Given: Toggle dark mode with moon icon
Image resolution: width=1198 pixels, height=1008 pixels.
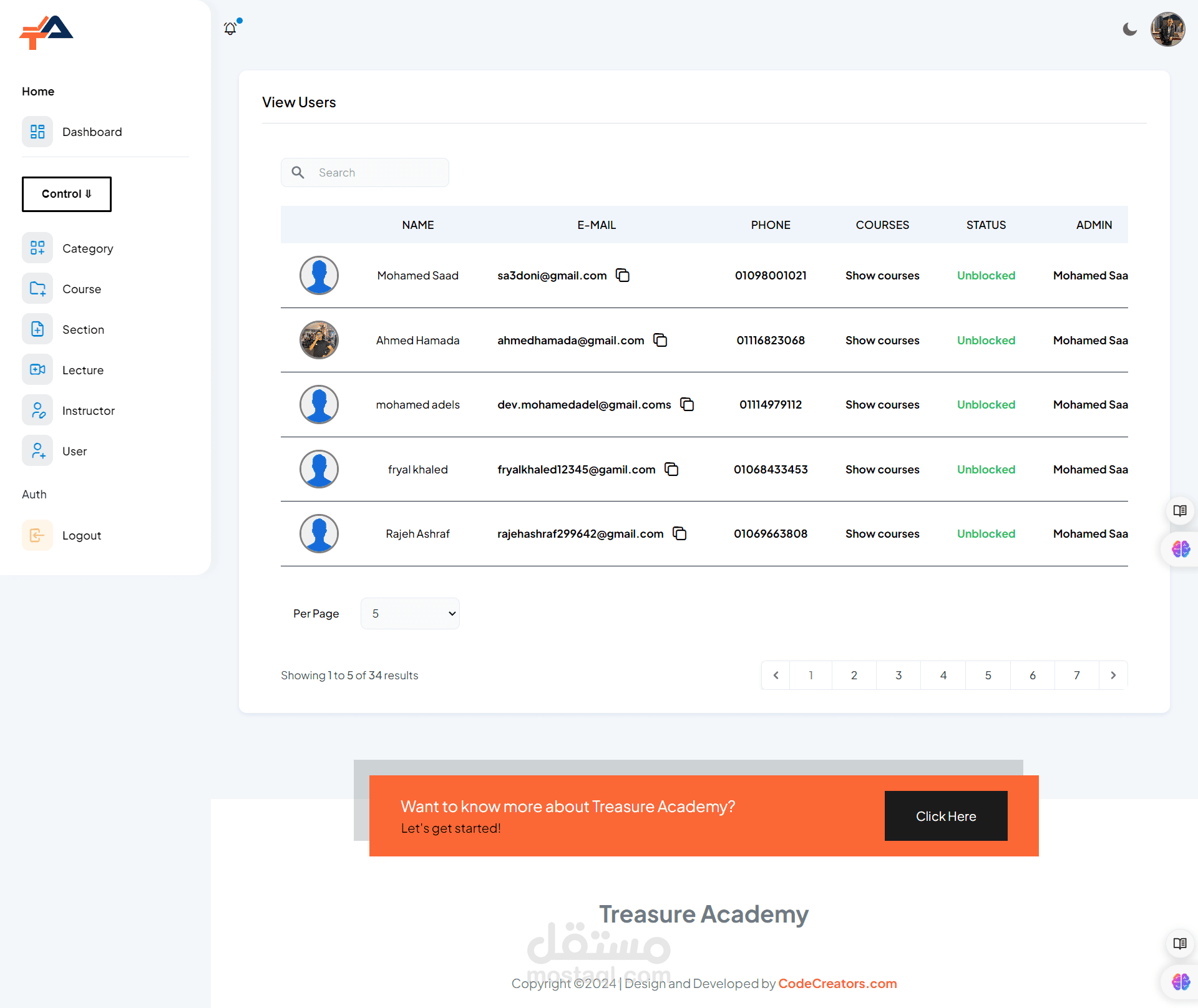Looking at the screenshot, I should [1129, 29].
